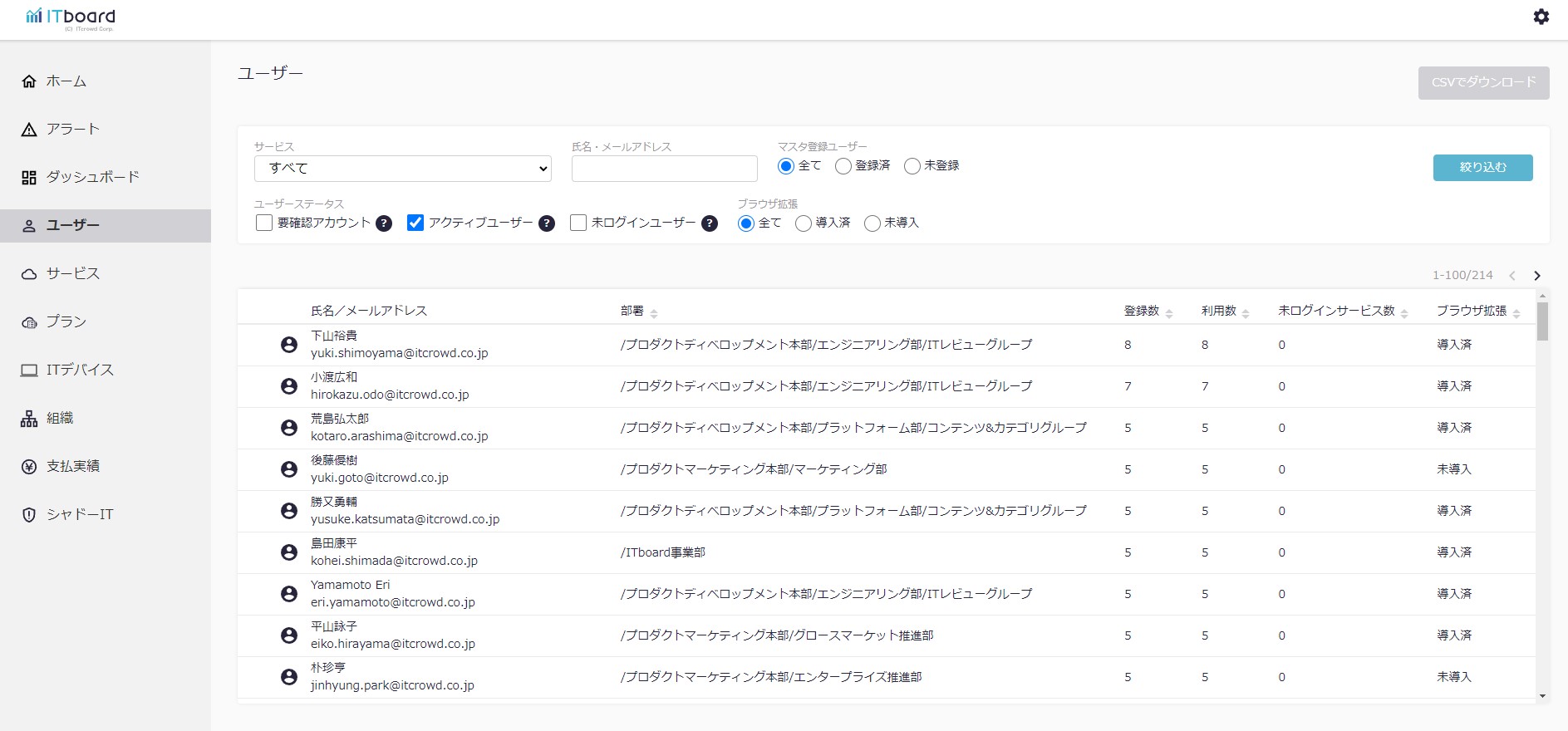Open ITデバイス in sidebar

[x=106, y=370]
